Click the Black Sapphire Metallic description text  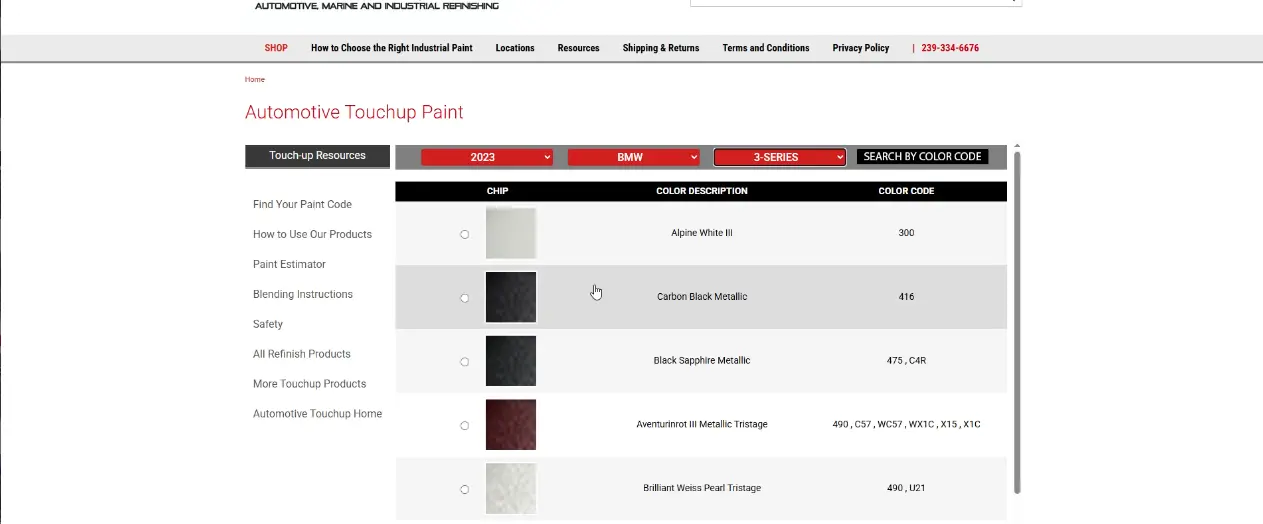702,361
